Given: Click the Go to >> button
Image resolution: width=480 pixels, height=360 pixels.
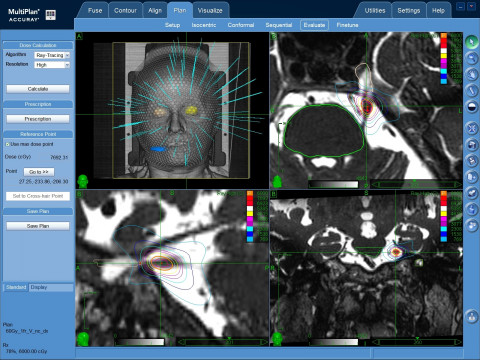Looking at the screenshot, I should tap(39, 172).
